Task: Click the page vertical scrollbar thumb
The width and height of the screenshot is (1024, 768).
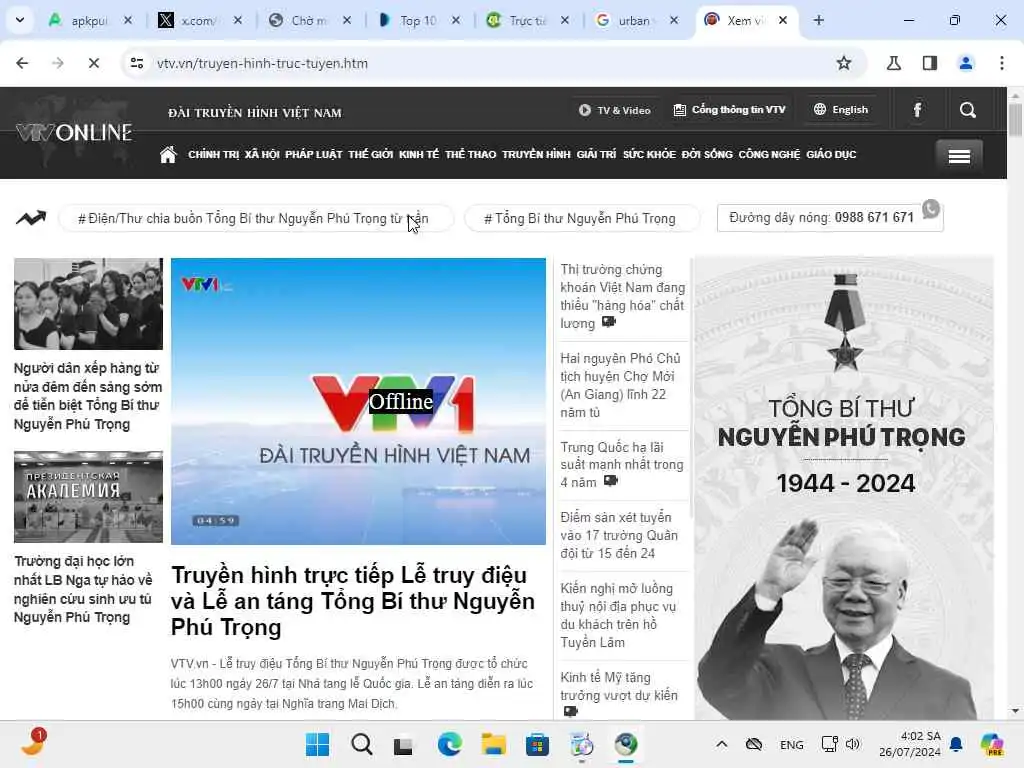Action: [x=1015, y=120]
